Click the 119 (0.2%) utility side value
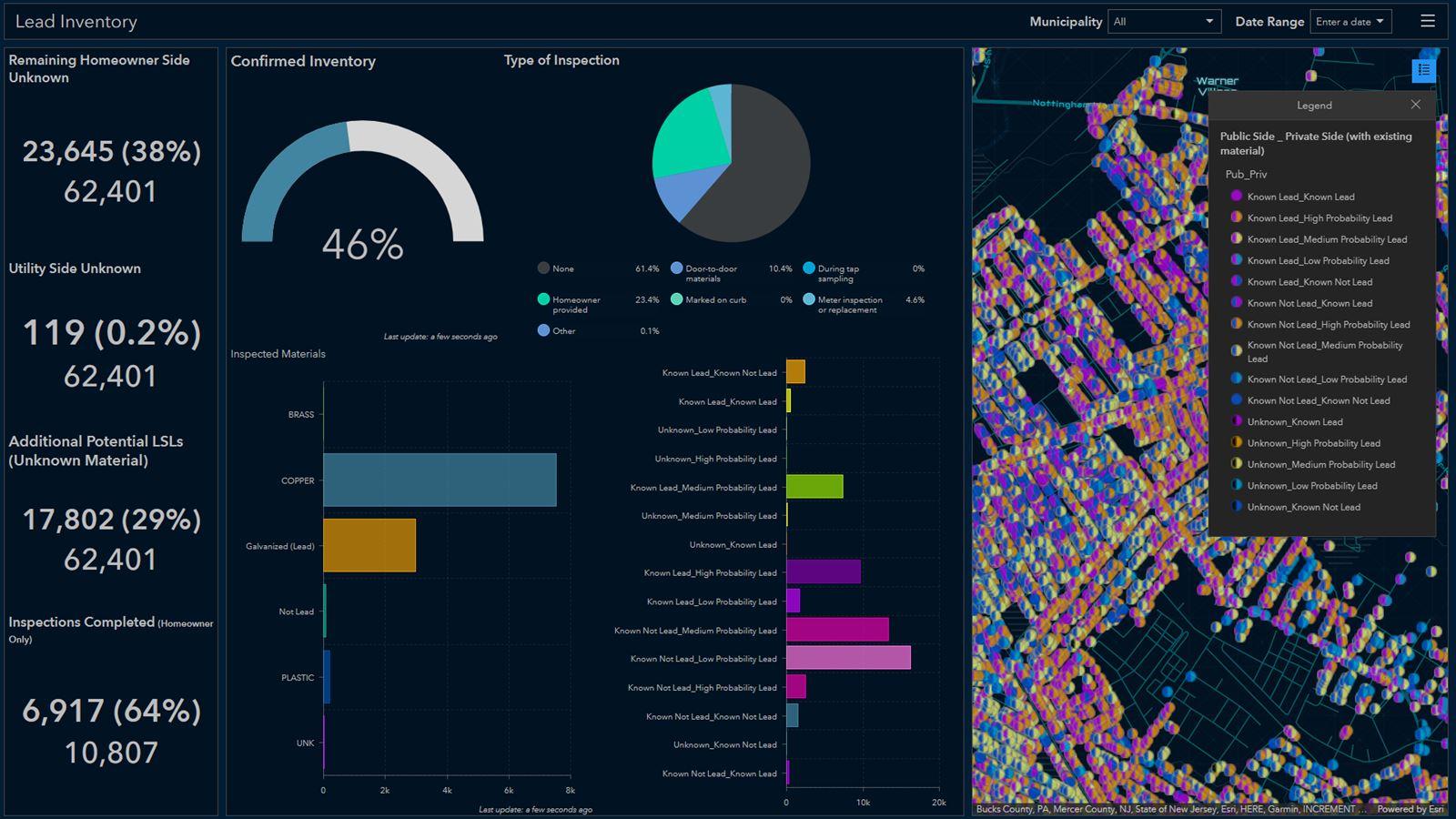 111,333
